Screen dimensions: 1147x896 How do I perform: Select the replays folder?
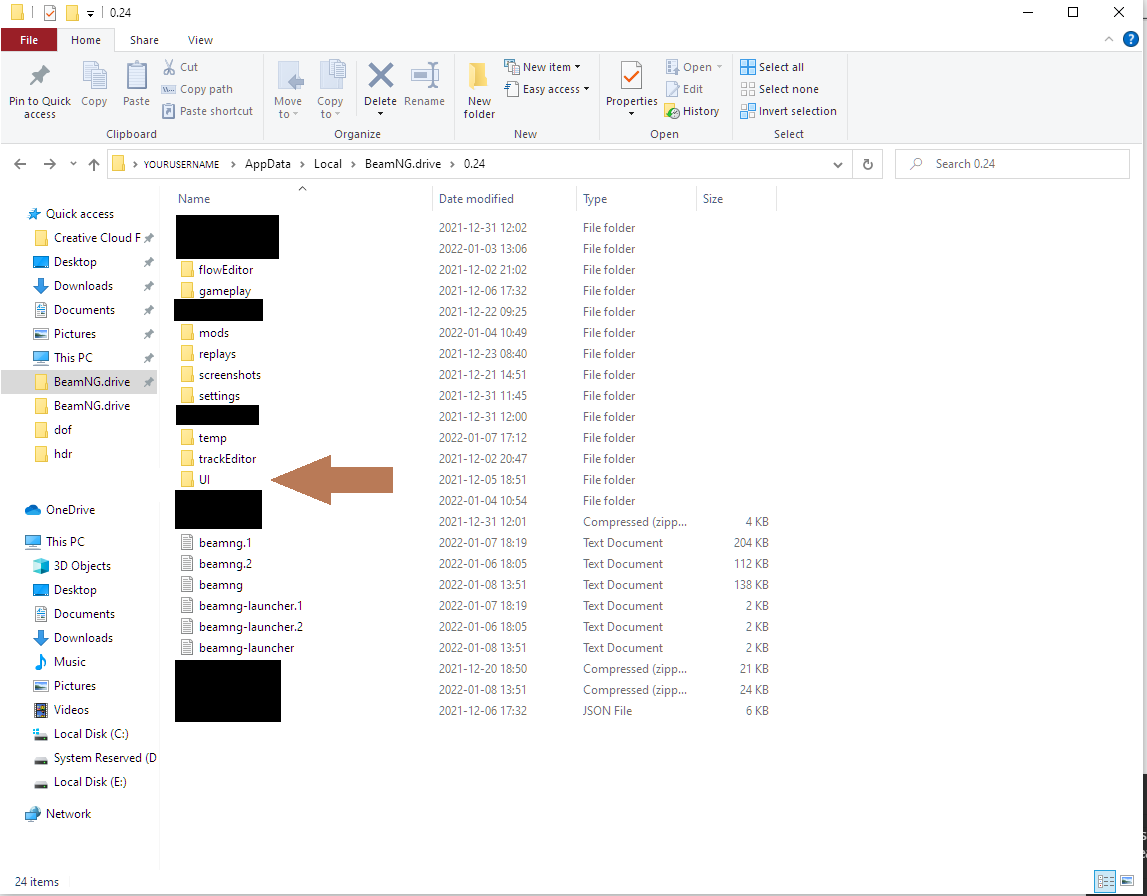click(x=217, y=354)
